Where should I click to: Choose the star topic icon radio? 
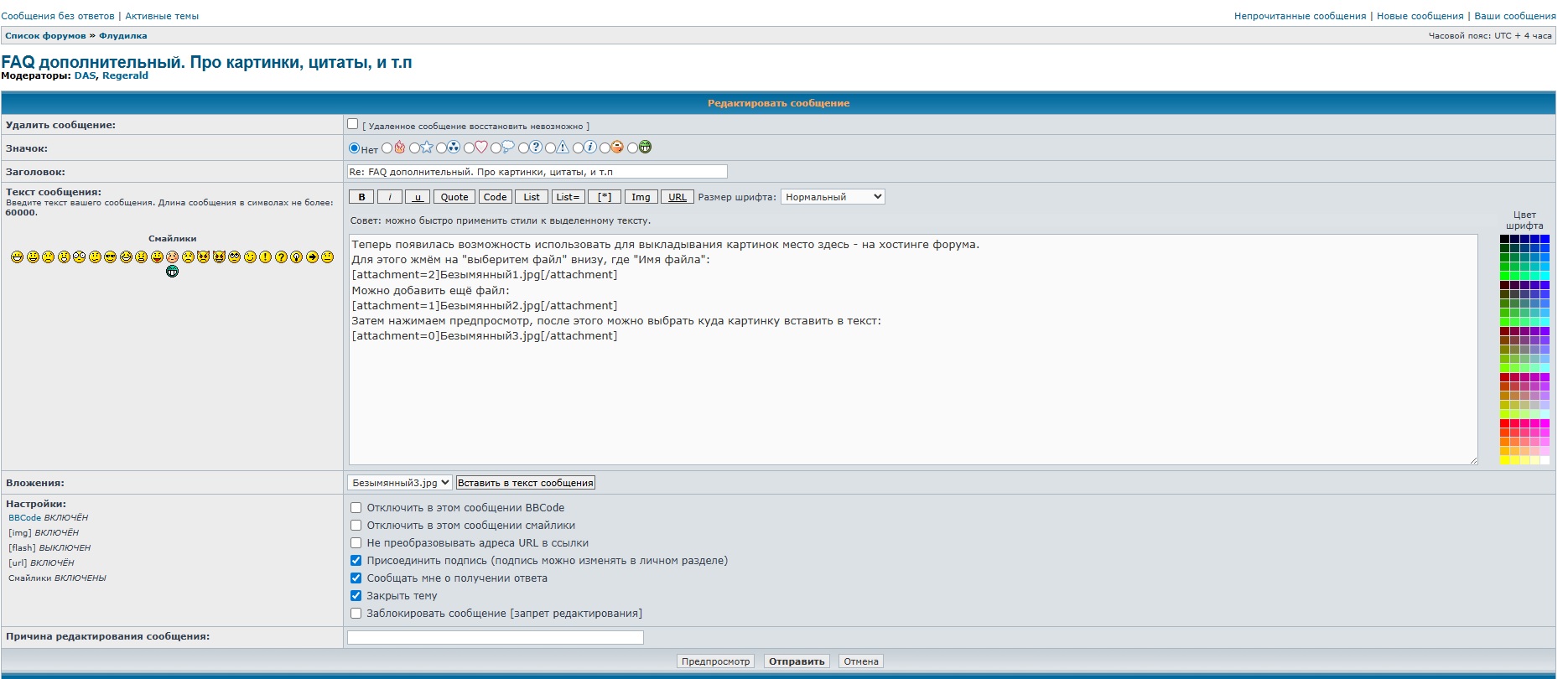tap(414, 148)
